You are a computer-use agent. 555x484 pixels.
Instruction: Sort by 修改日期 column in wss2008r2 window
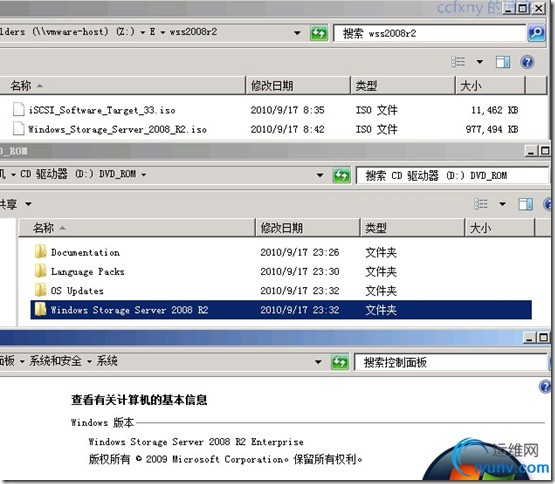click(x=298, y=85)
